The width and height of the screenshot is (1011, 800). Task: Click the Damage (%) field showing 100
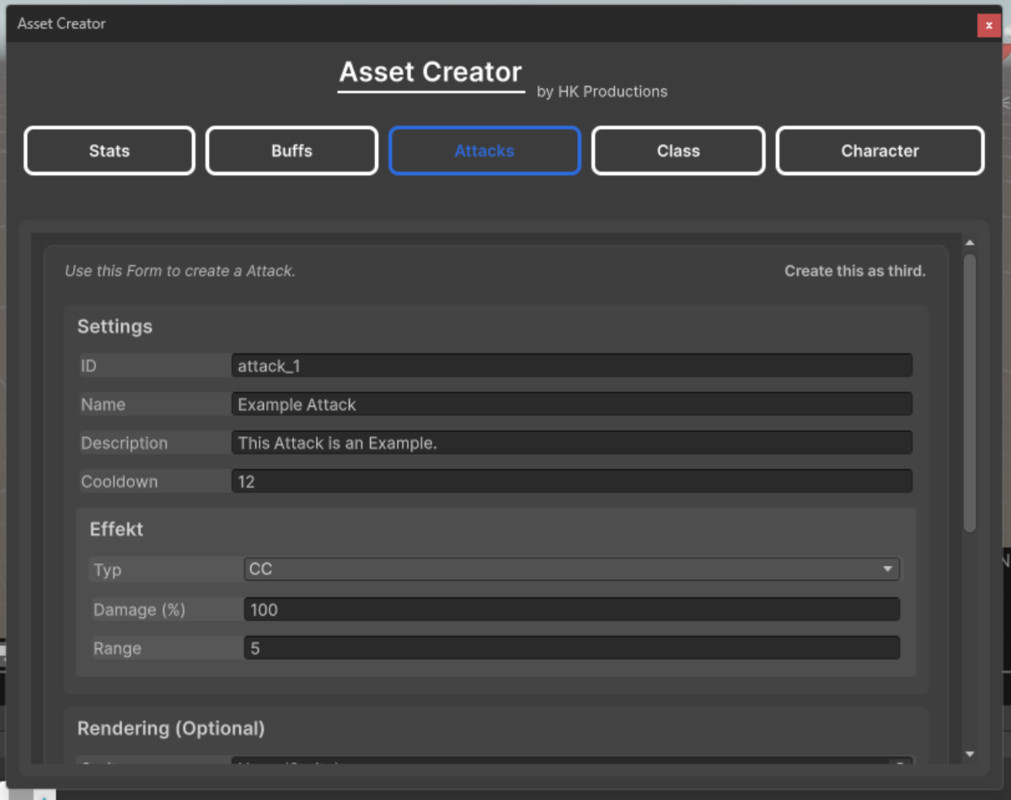(x=571, y=608)
